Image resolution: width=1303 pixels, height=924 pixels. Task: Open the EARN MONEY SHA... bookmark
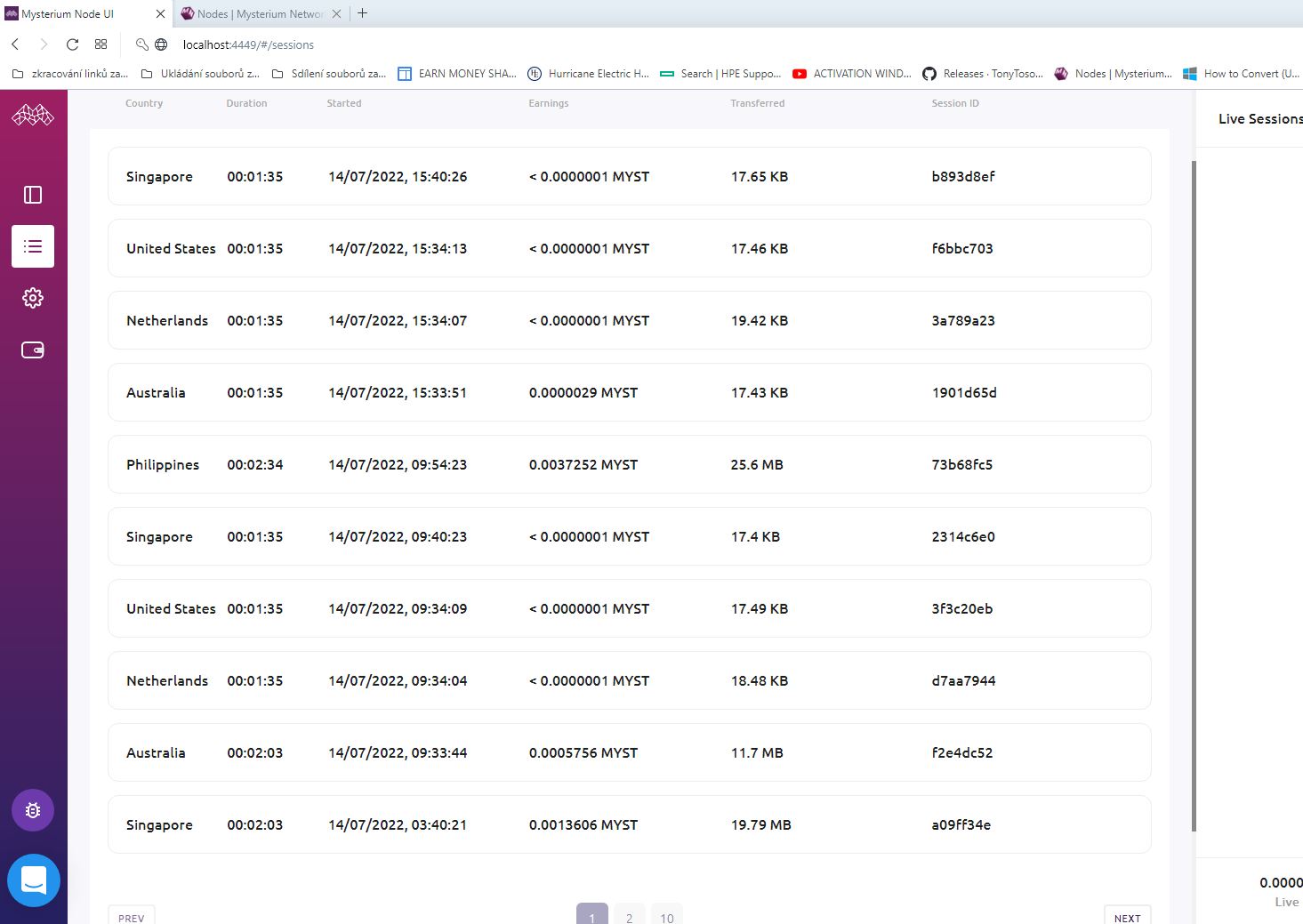click(x=457, y=74)
